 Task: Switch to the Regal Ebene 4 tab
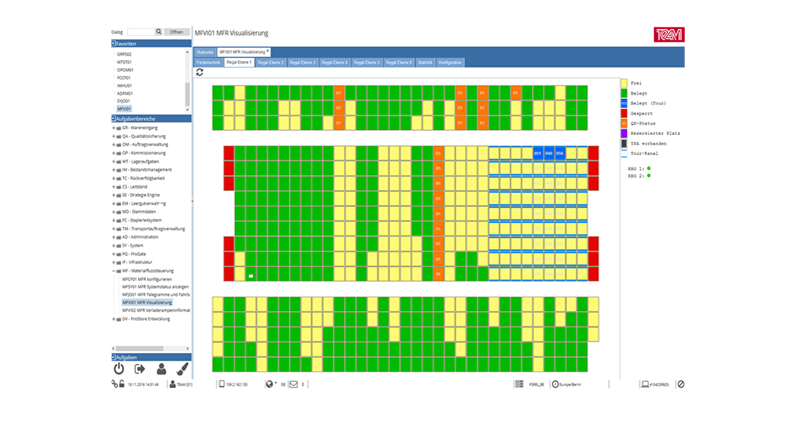tap(335, 62)
